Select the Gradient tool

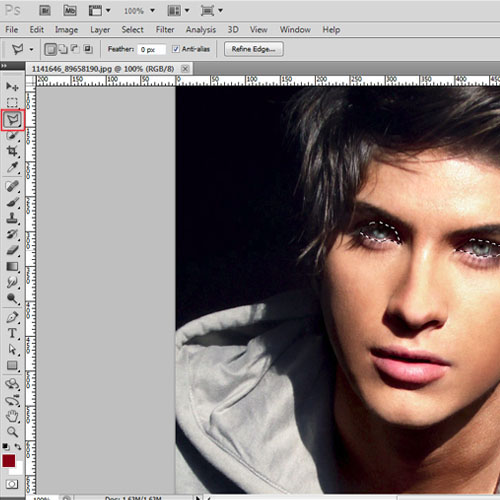click(x=12, y=266)
